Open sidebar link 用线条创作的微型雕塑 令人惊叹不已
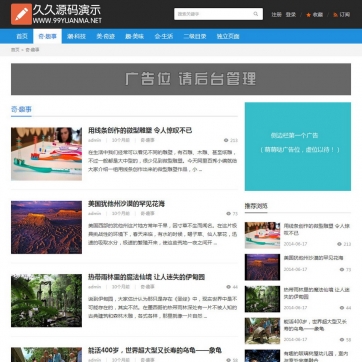The image size is (362, 362). 316,229
